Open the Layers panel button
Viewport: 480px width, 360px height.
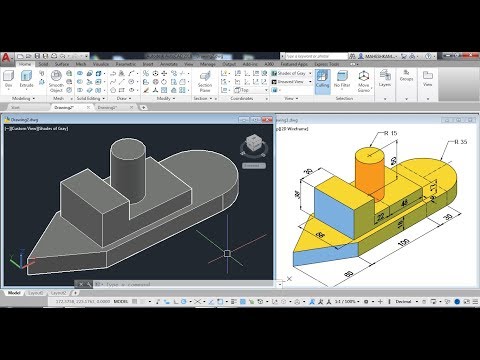click(385, 79)
